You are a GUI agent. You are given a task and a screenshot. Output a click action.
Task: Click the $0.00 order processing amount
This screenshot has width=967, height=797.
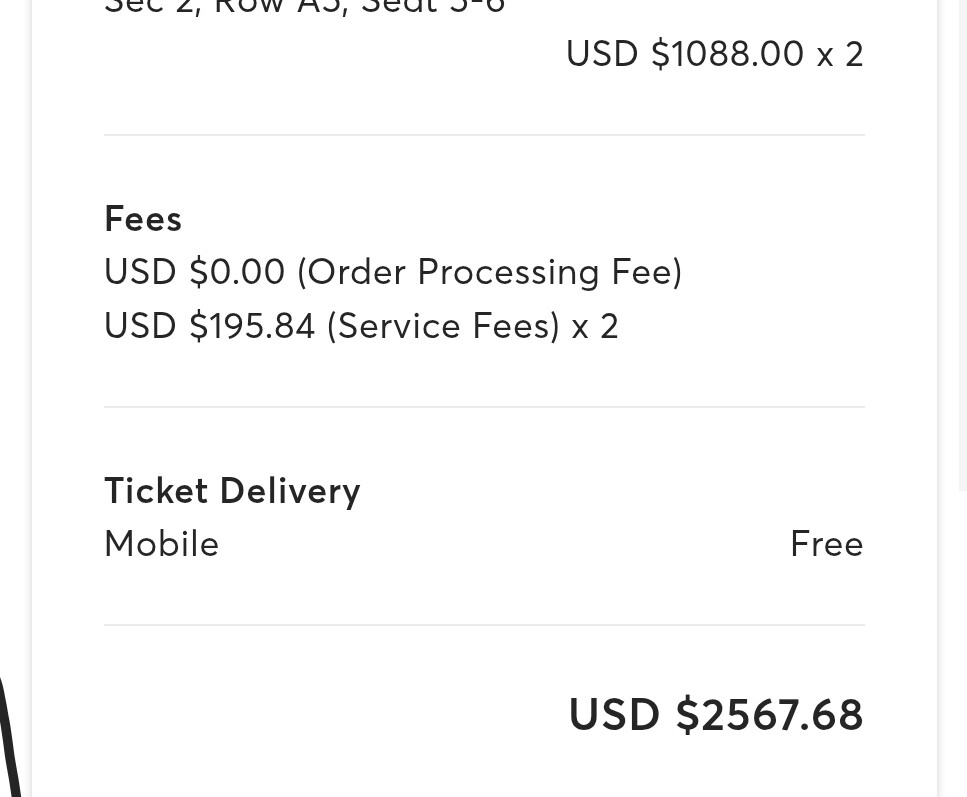(237, 271)
